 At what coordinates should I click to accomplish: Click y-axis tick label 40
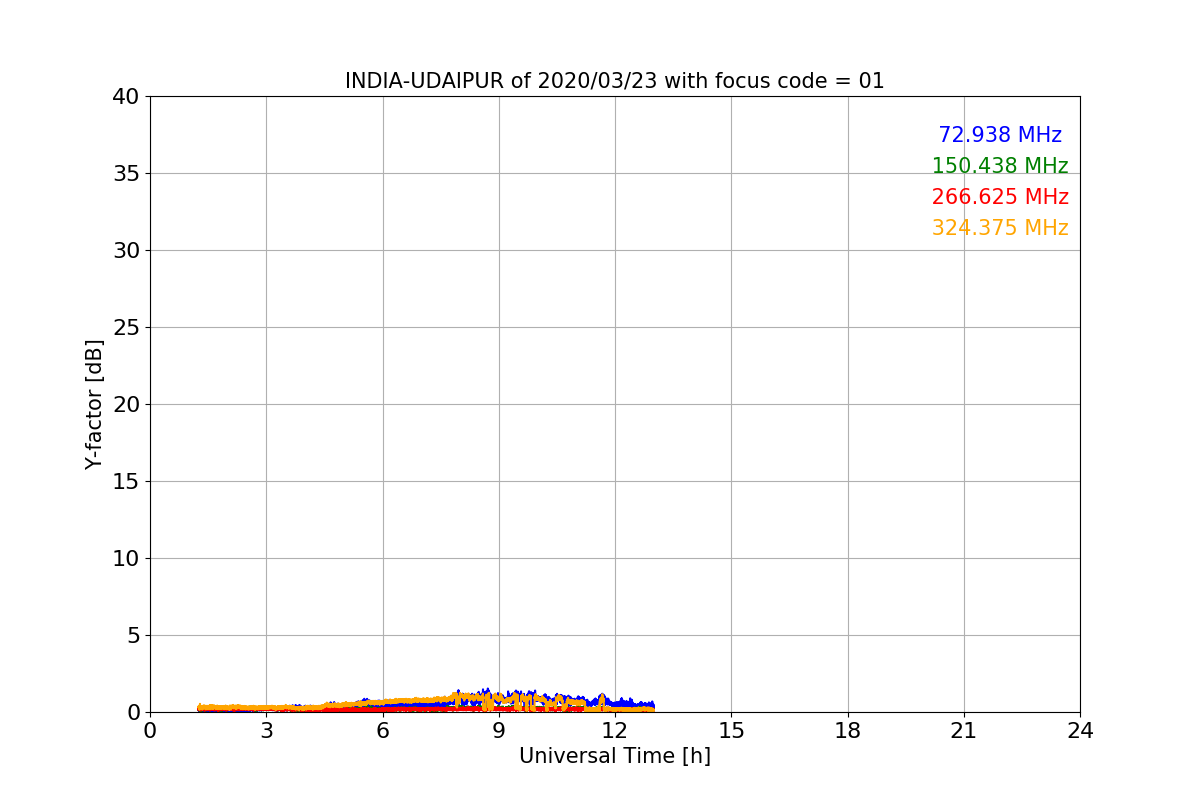click(x=127, y=97)
